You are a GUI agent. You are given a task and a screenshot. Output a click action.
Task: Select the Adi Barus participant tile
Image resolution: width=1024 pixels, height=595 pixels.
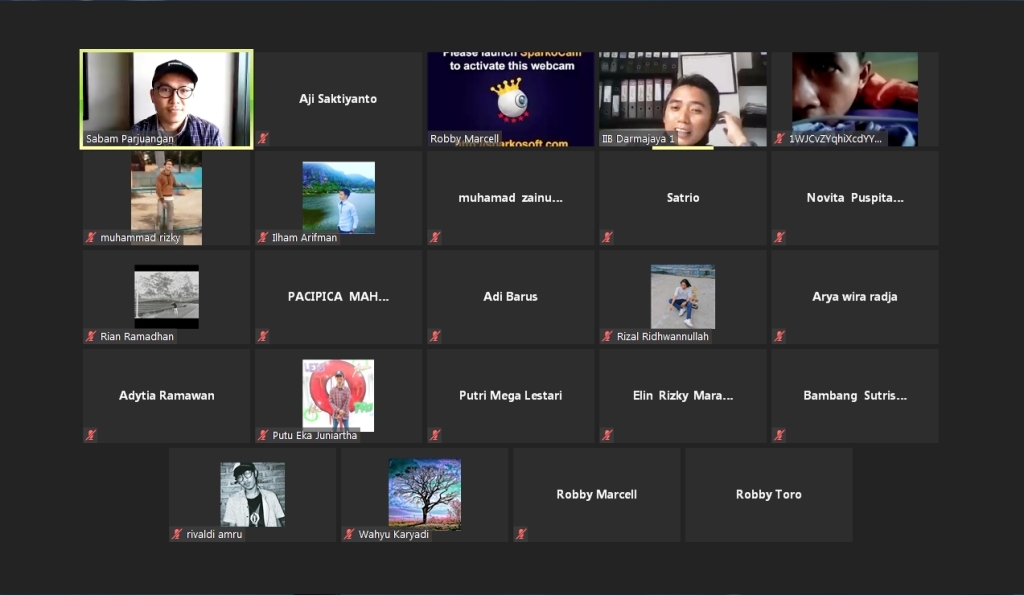(x=510, y=297)
